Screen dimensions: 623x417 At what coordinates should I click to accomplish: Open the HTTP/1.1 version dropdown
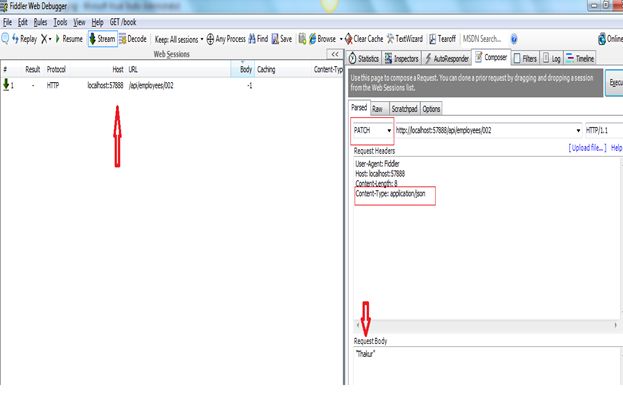(604, 130)
